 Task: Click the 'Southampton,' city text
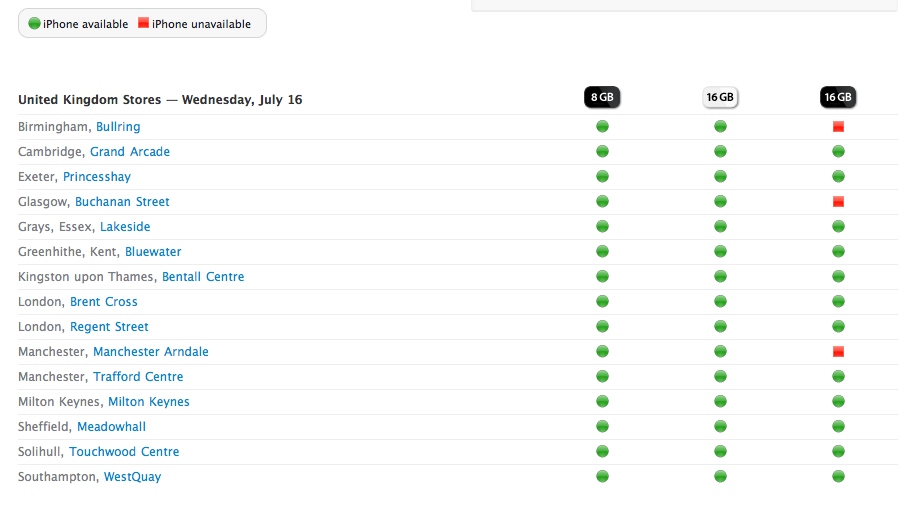pos(59,477)
